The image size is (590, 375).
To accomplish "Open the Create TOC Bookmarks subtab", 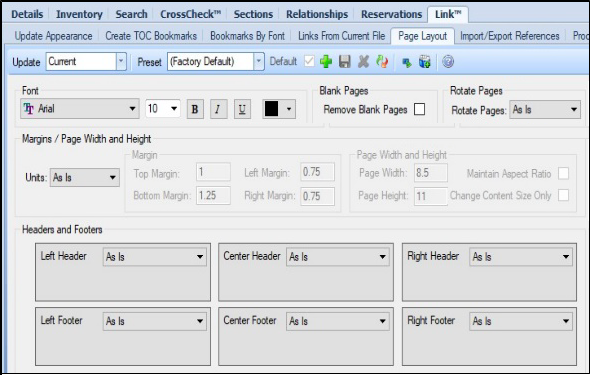I will pyautogui.click(x=151, y=36).
